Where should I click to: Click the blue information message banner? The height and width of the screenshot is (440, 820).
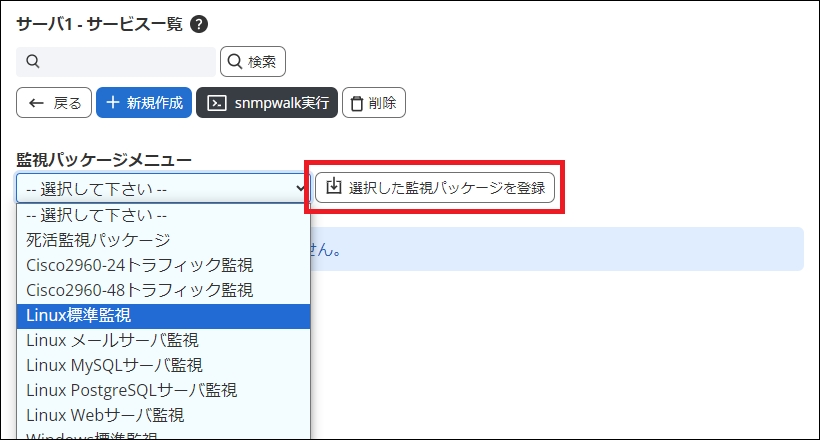[x=560, y=248]
